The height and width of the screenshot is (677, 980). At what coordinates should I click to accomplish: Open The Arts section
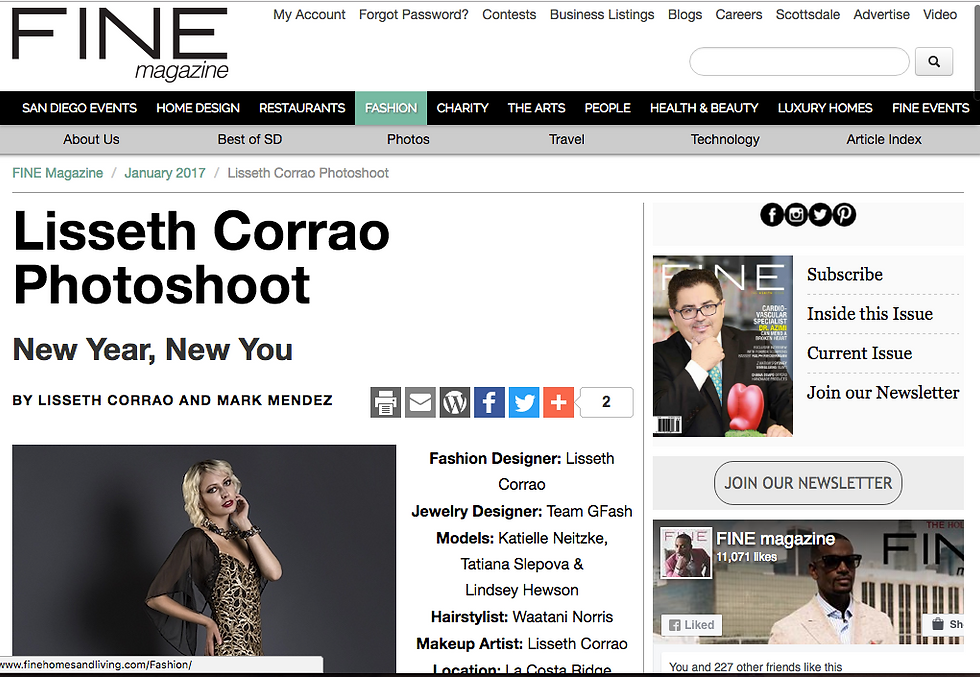click(x=536, y=108)
